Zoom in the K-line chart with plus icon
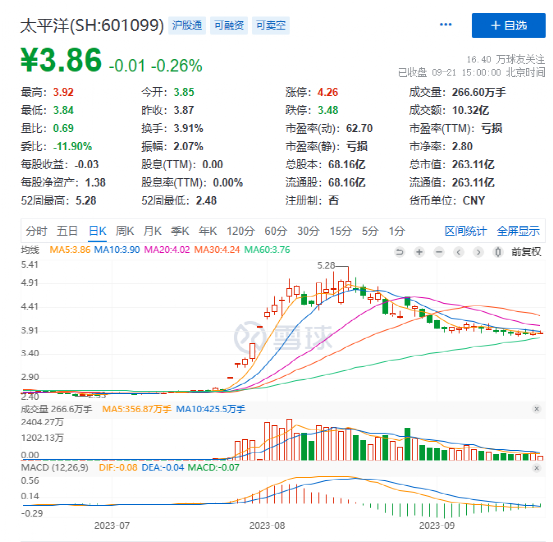Viewport: 553px width, 542px height. tap(419, 252)
